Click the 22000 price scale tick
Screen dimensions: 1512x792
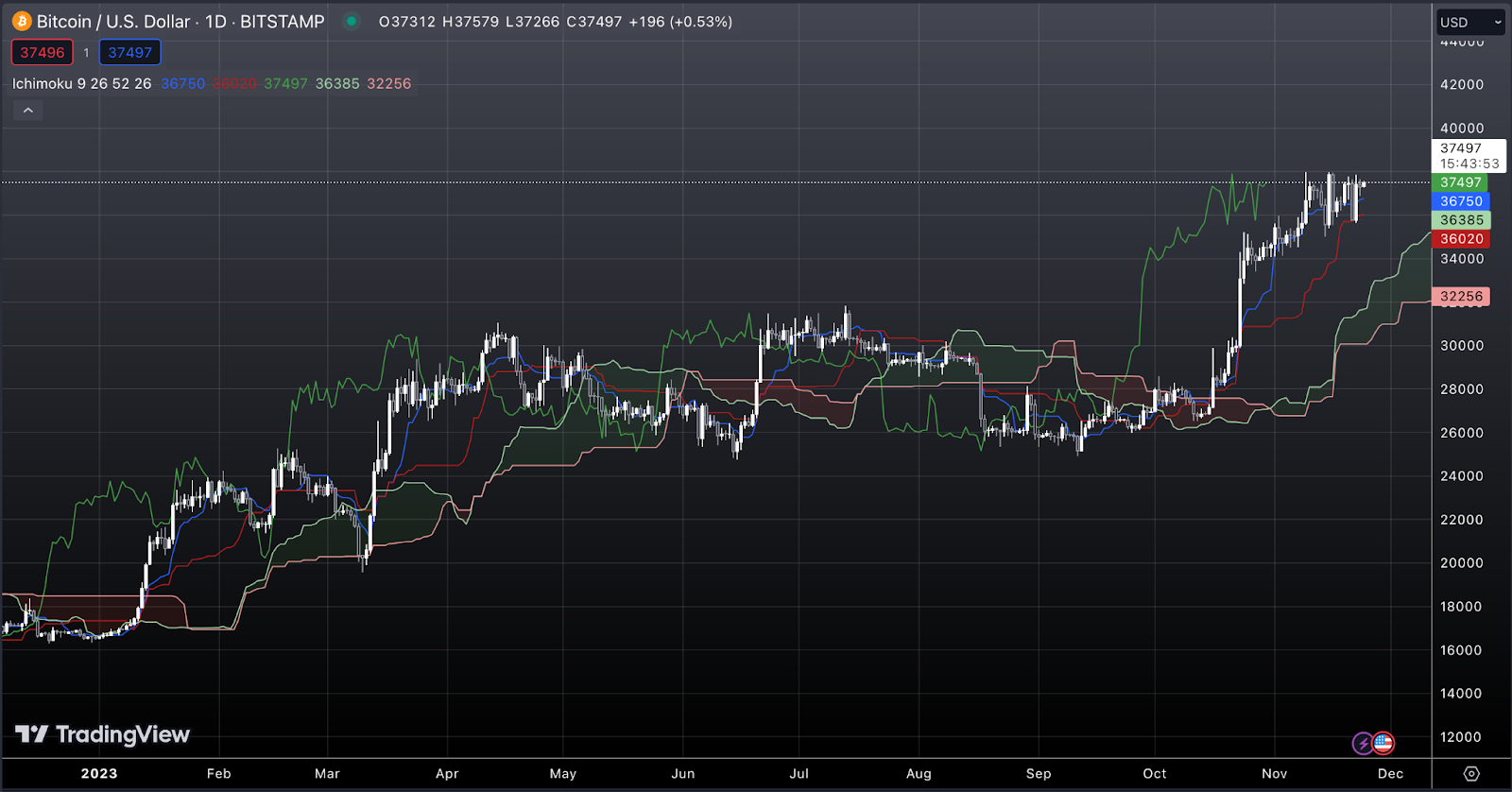tap(1462, 519)
